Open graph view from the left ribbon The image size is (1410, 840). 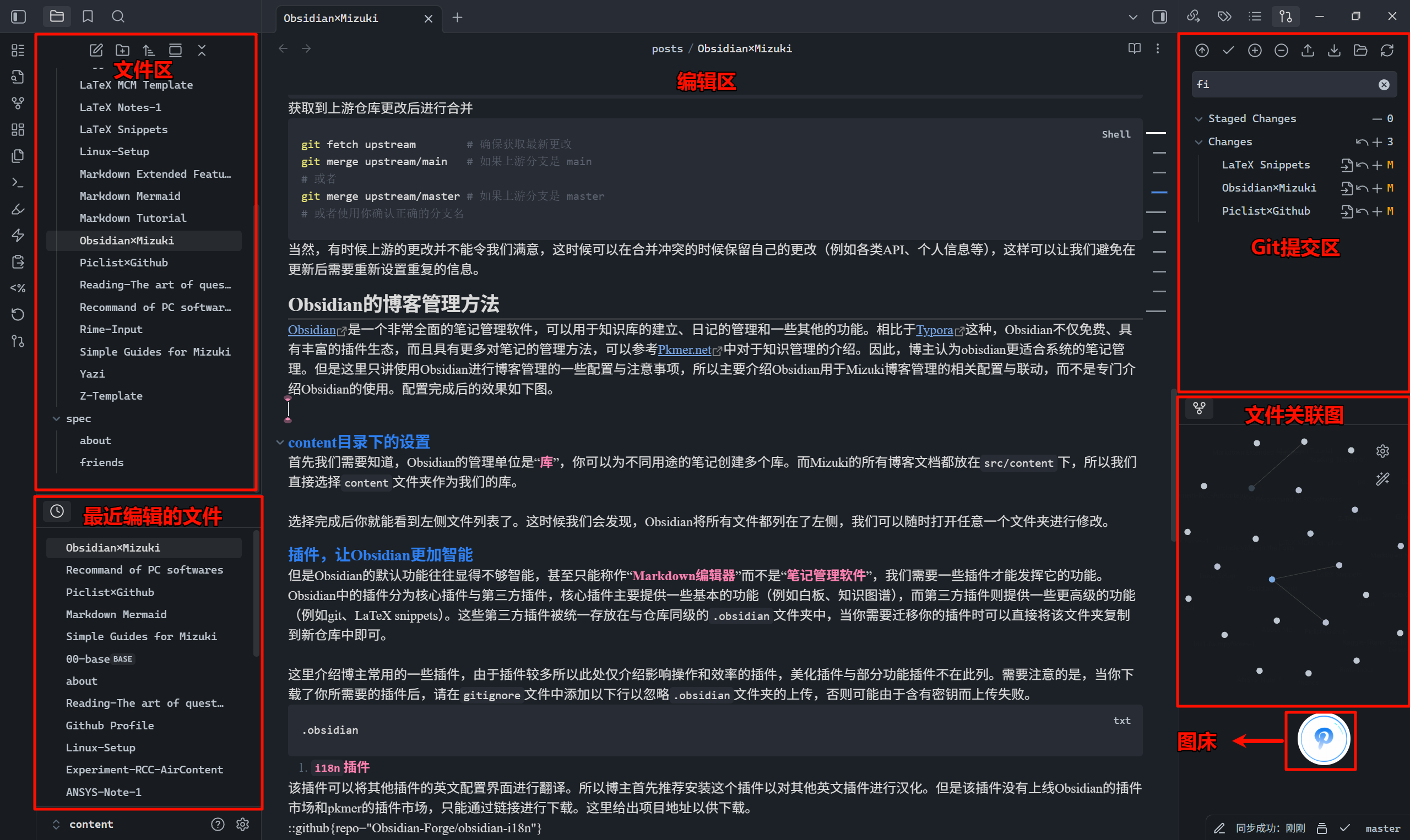click(x=17, y=103)
